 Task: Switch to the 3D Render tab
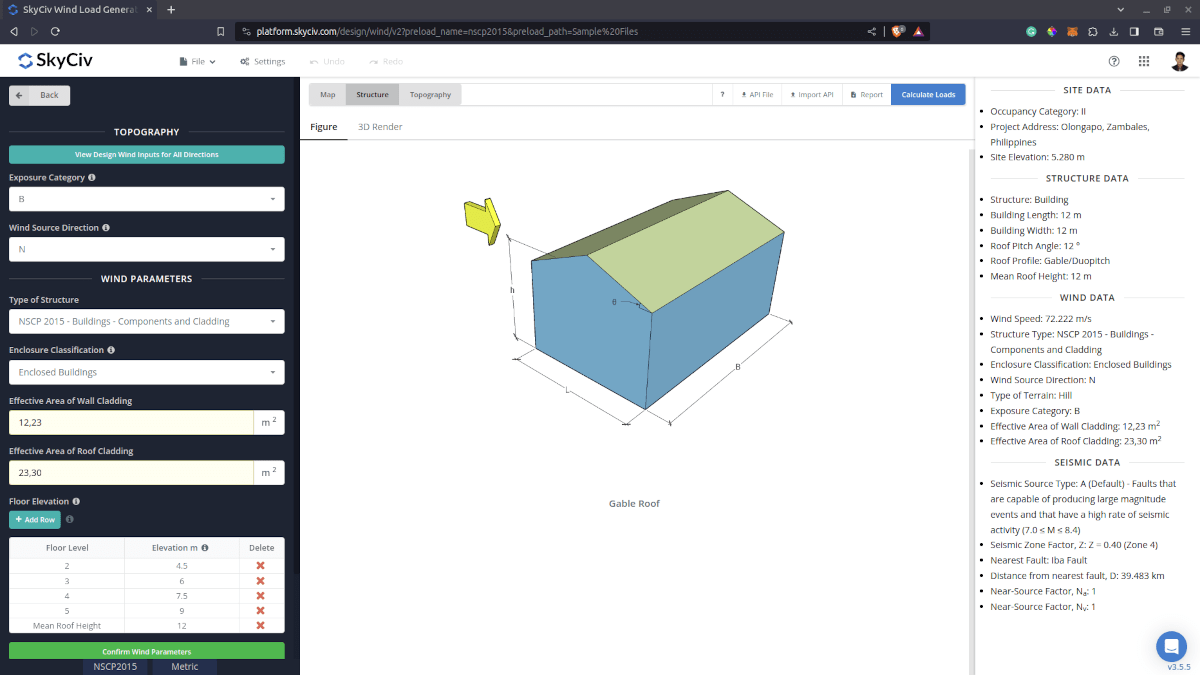(380, 127)
